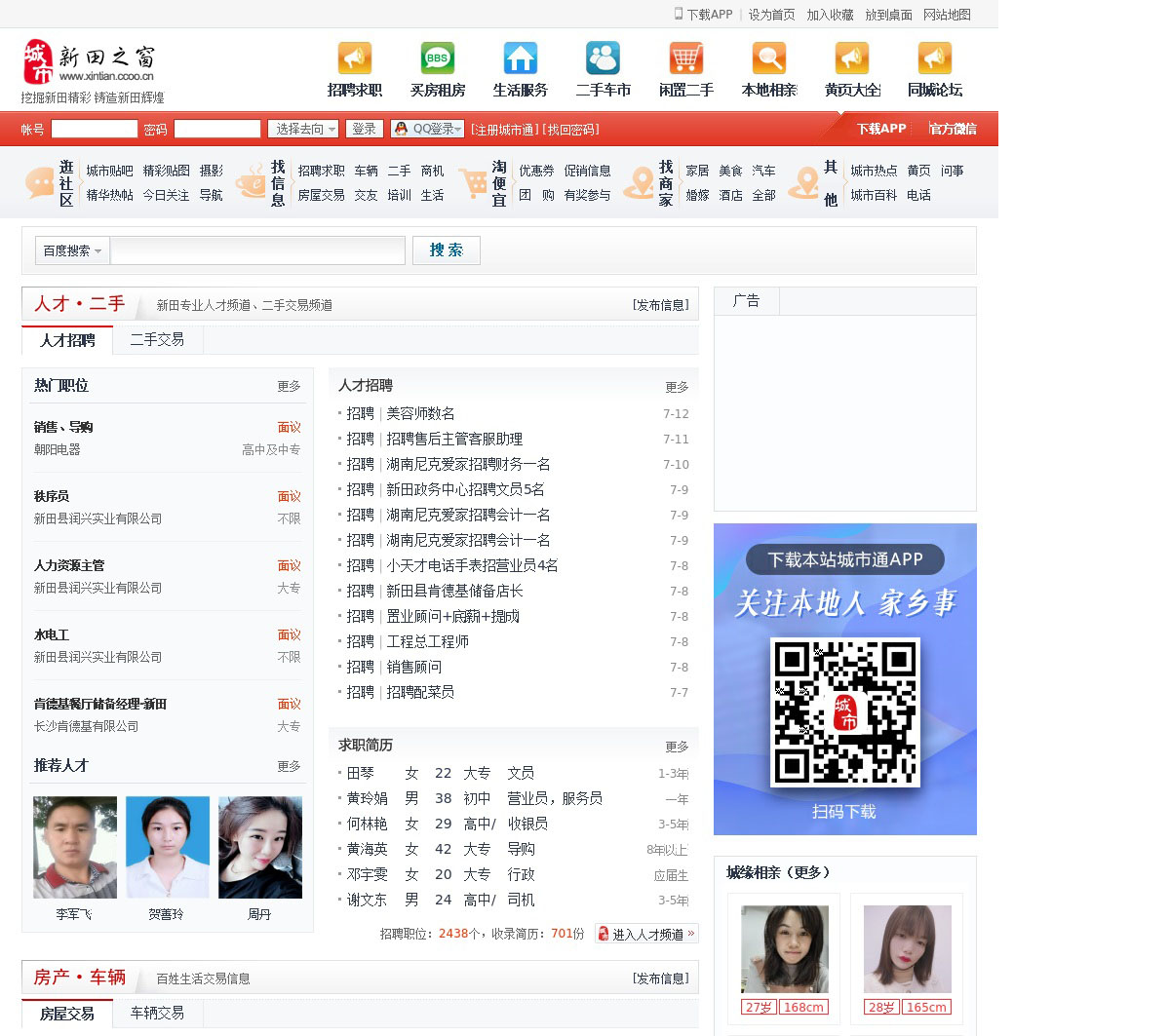Image resolution: width=1170 pixels, height=1036 pixels.
Task: Switch to the 二手交易 tab
Action: pyautogui.click(x=157, y=339)
